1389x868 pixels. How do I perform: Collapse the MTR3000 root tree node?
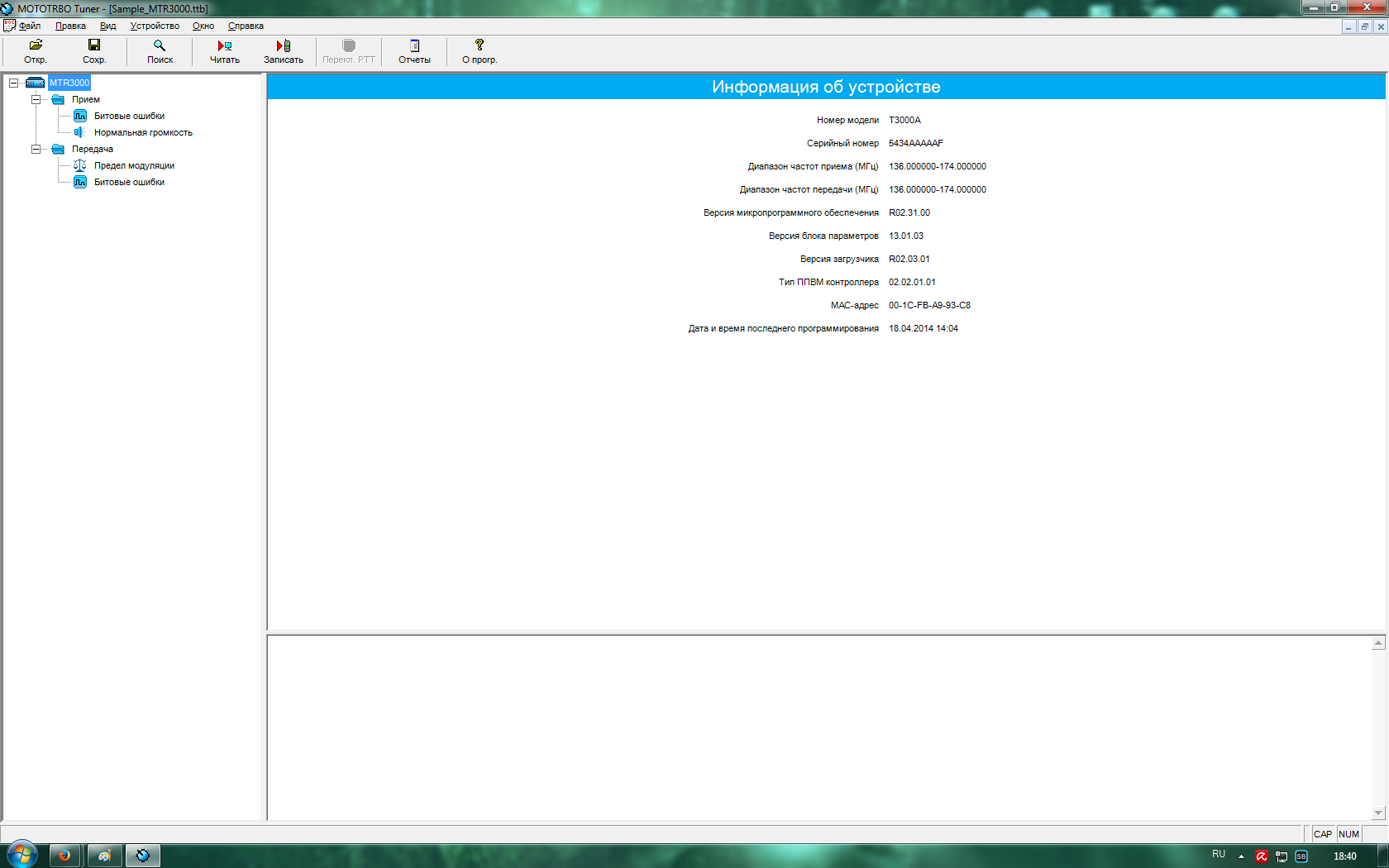(x=13, y=83)
